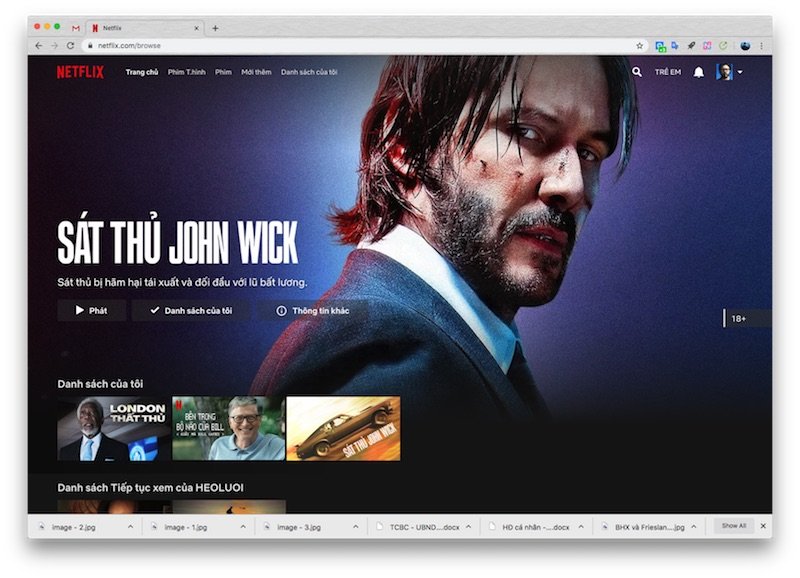
Task: Play Sát Thủ John Wick with Phát button
Action: pyautogui.click(x=92, y=310)
